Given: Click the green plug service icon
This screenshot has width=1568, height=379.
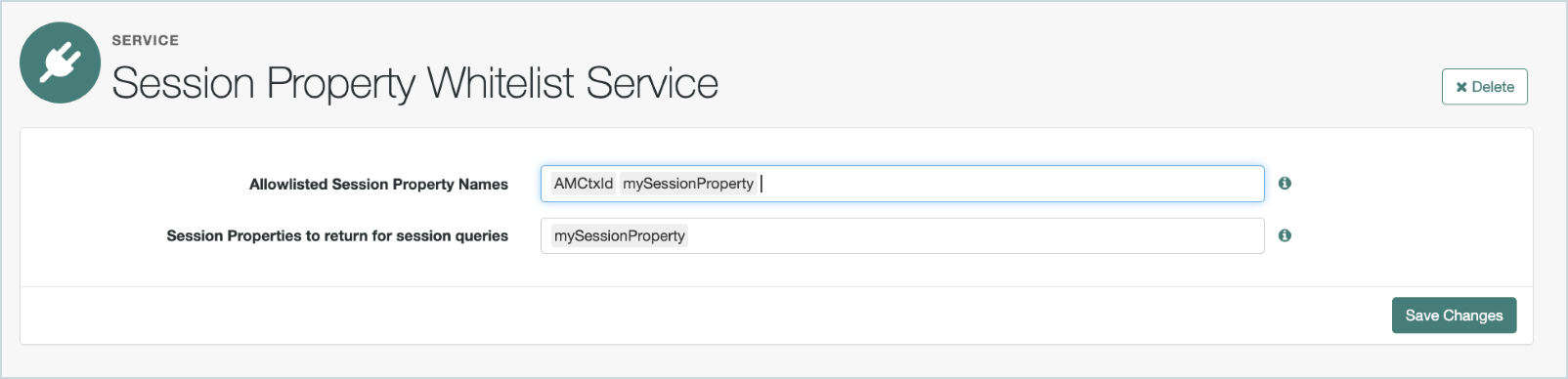Looking at the screenshot, I should (60, 63).
